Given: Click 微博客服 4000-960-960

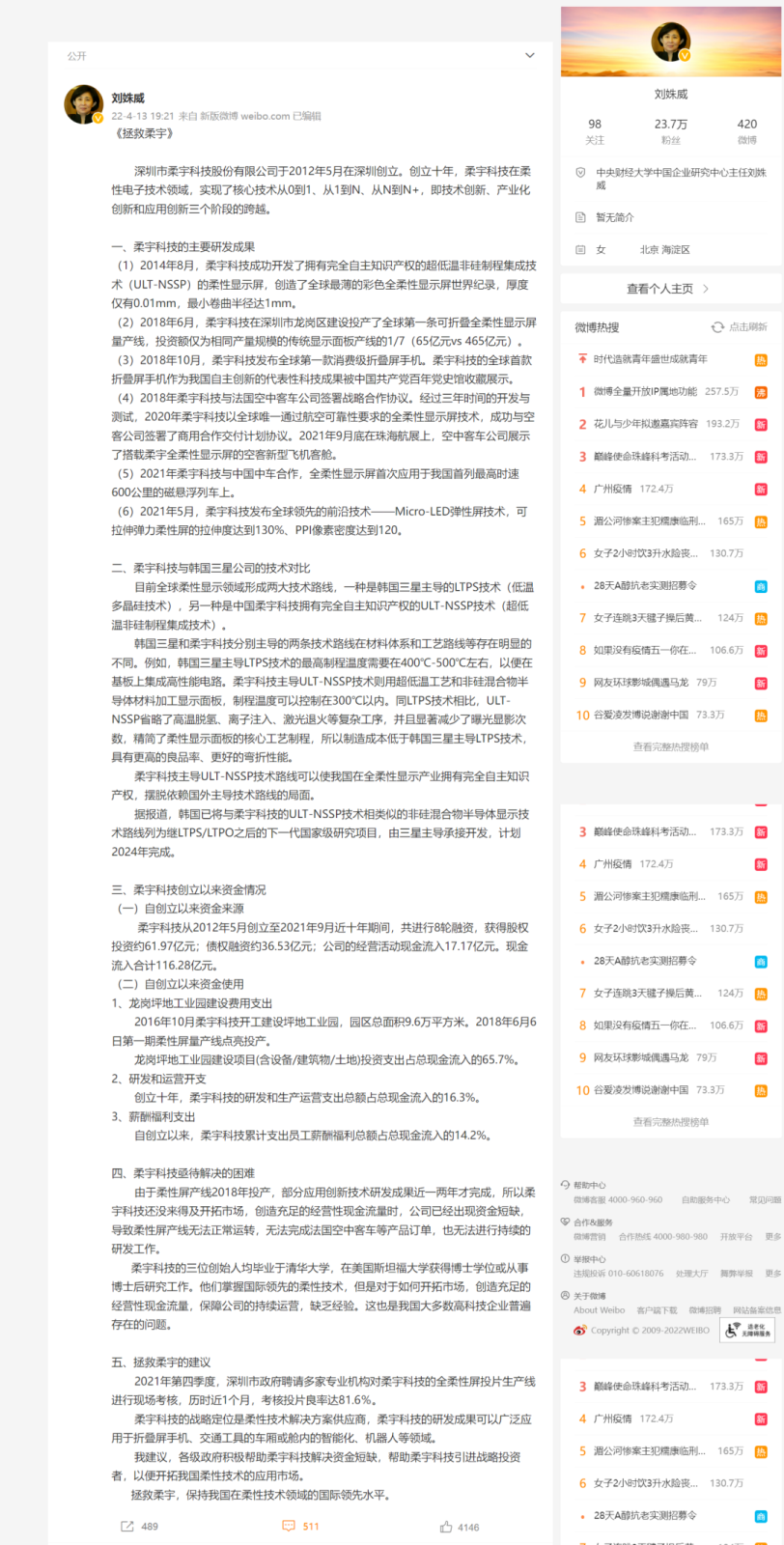Looking at the screenshot, I should 618,1200.
